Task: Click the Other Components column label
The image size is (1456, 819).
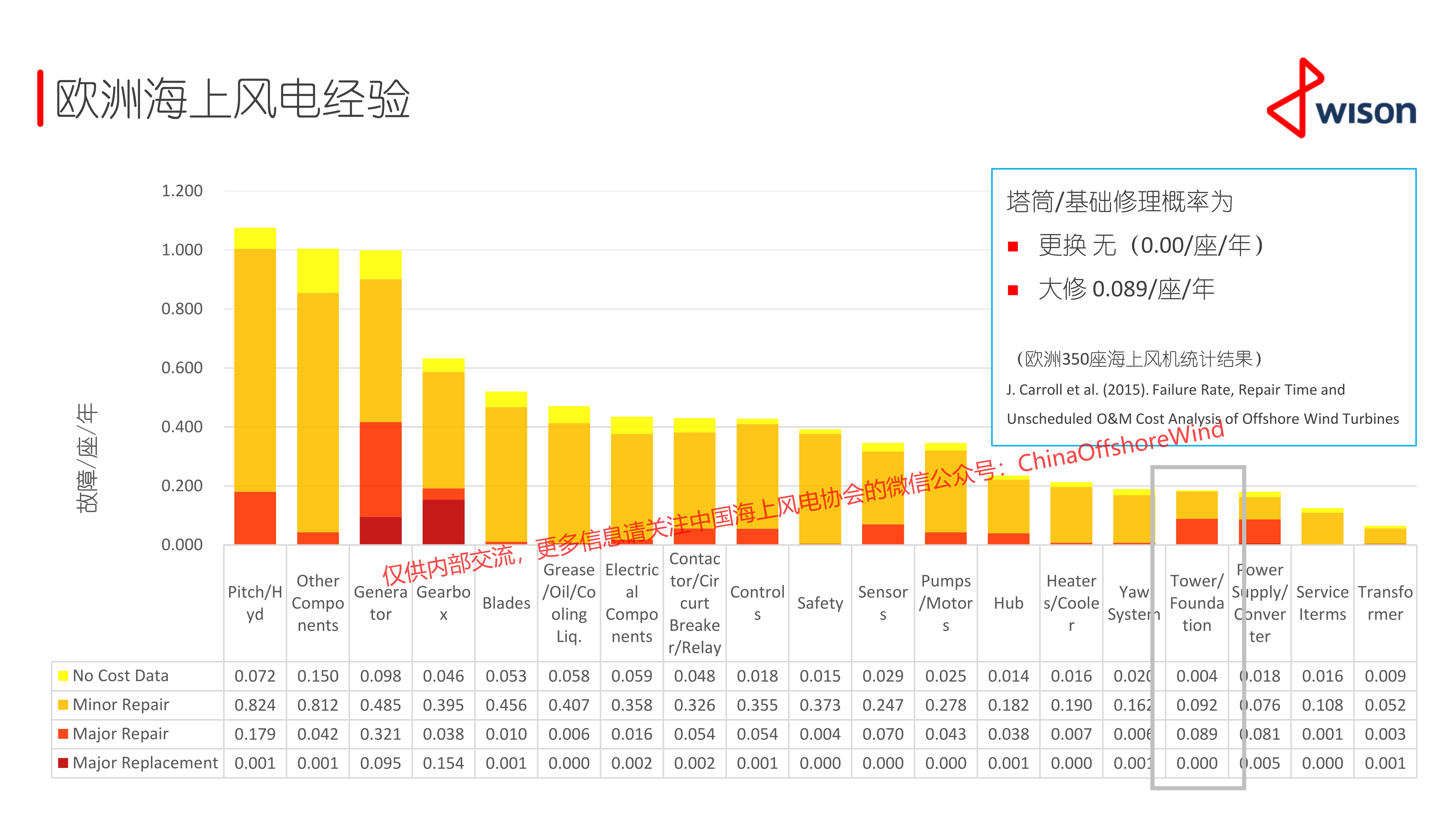Action: click(x=318, y=603)
